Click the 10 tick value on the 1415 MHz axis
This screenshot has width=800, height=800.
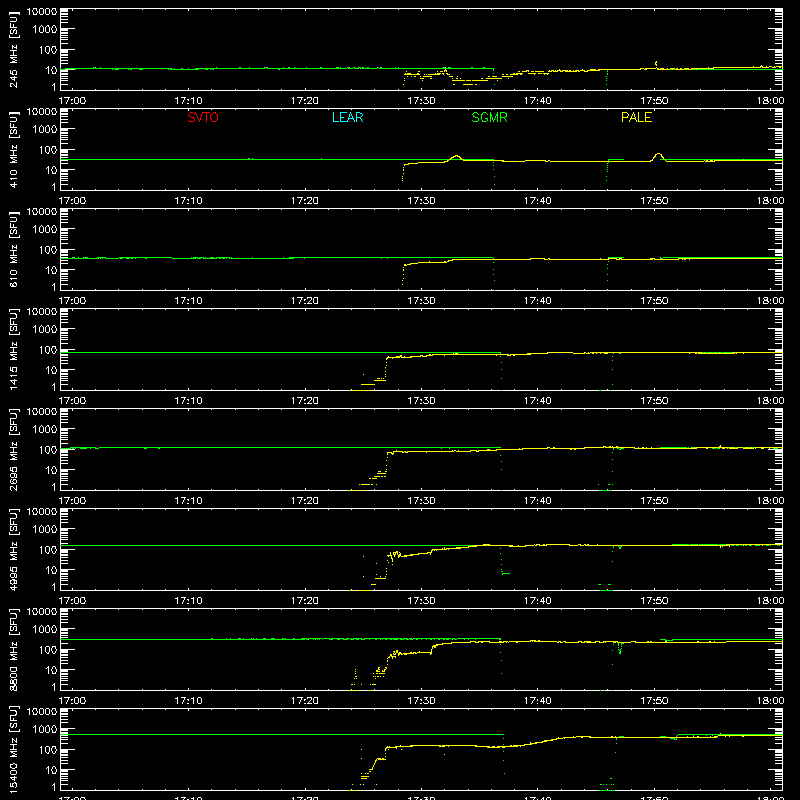(51, 370)
